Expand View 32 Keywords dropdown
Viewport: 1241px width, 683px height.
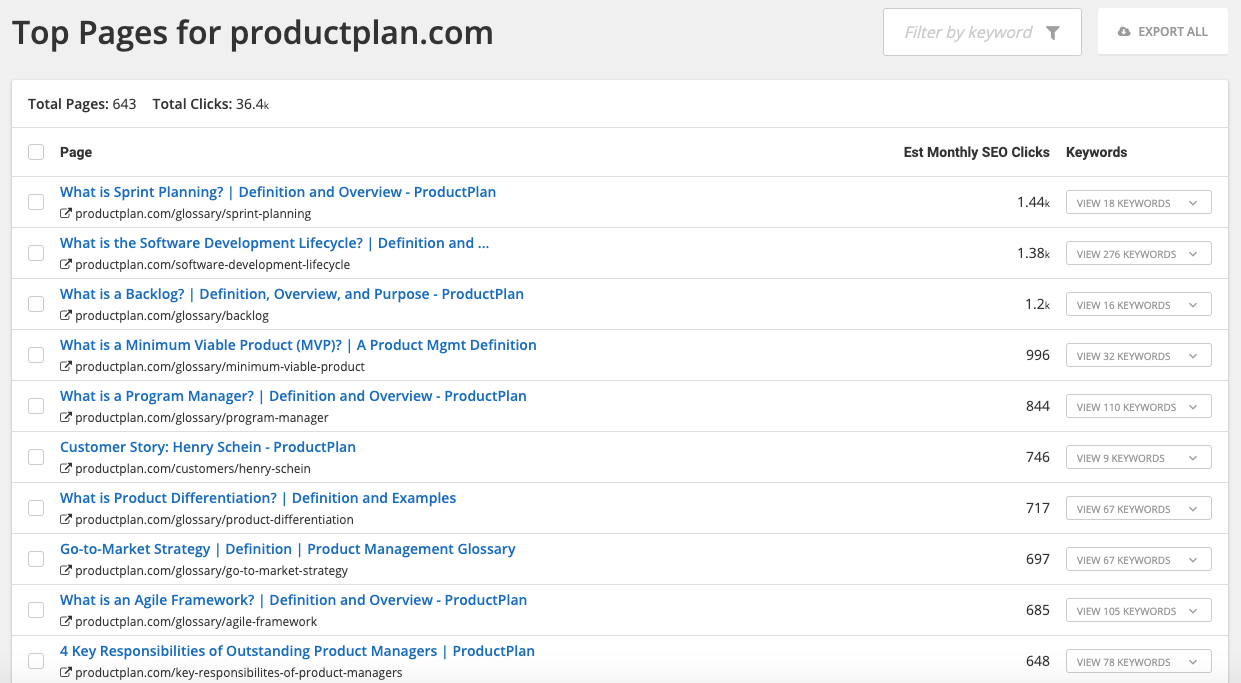point(1138,356)
